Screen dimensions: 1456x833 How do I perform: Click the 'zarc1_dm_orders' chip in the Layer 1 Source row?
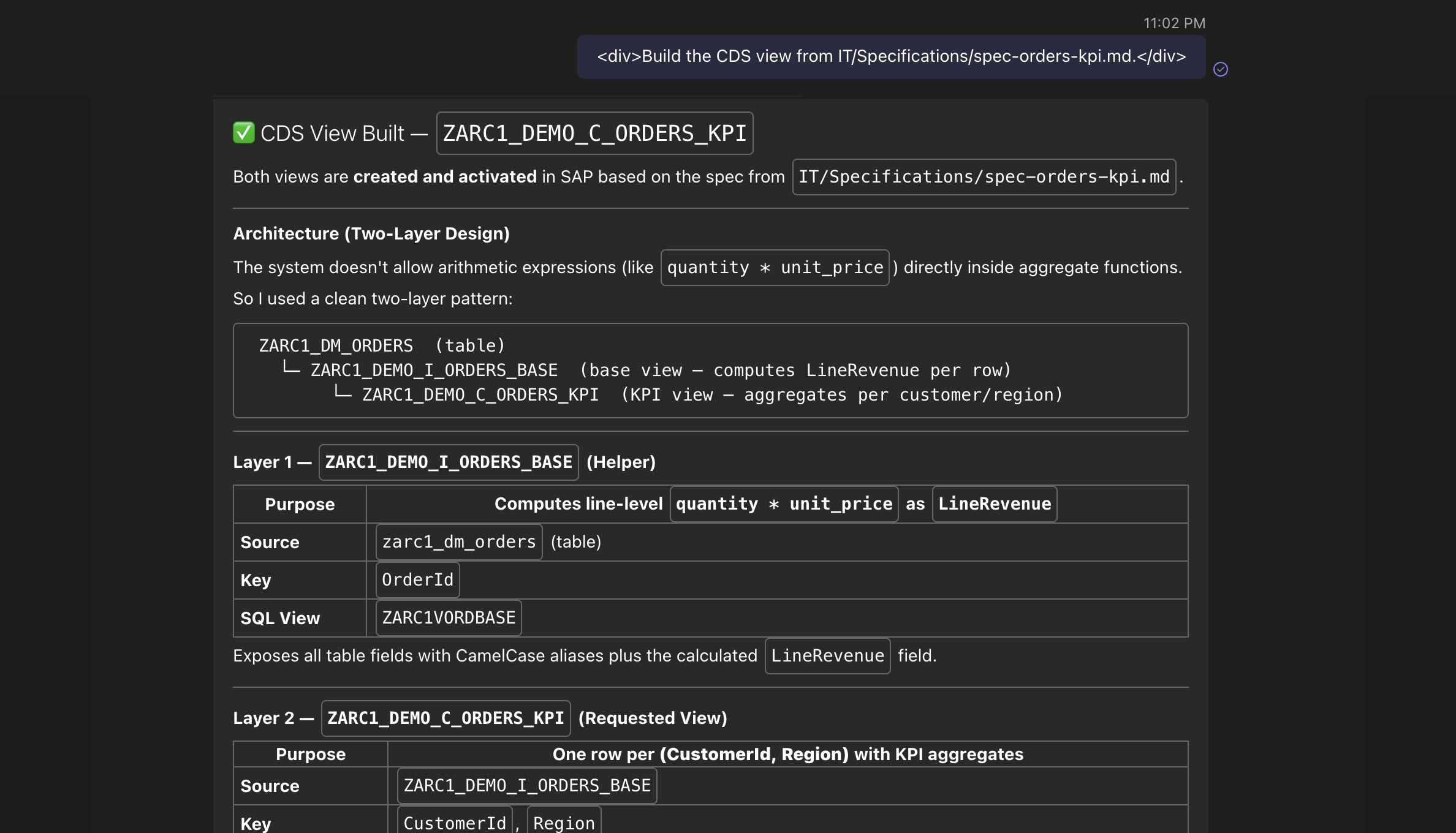[459, 542]
